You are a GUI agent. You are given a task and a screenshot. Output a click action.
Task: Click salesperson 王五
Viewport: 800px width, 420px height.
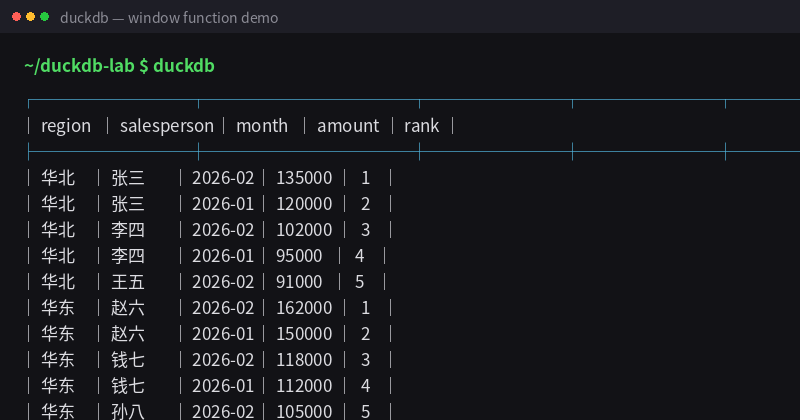pyautogui.click(x=128, y=282)
